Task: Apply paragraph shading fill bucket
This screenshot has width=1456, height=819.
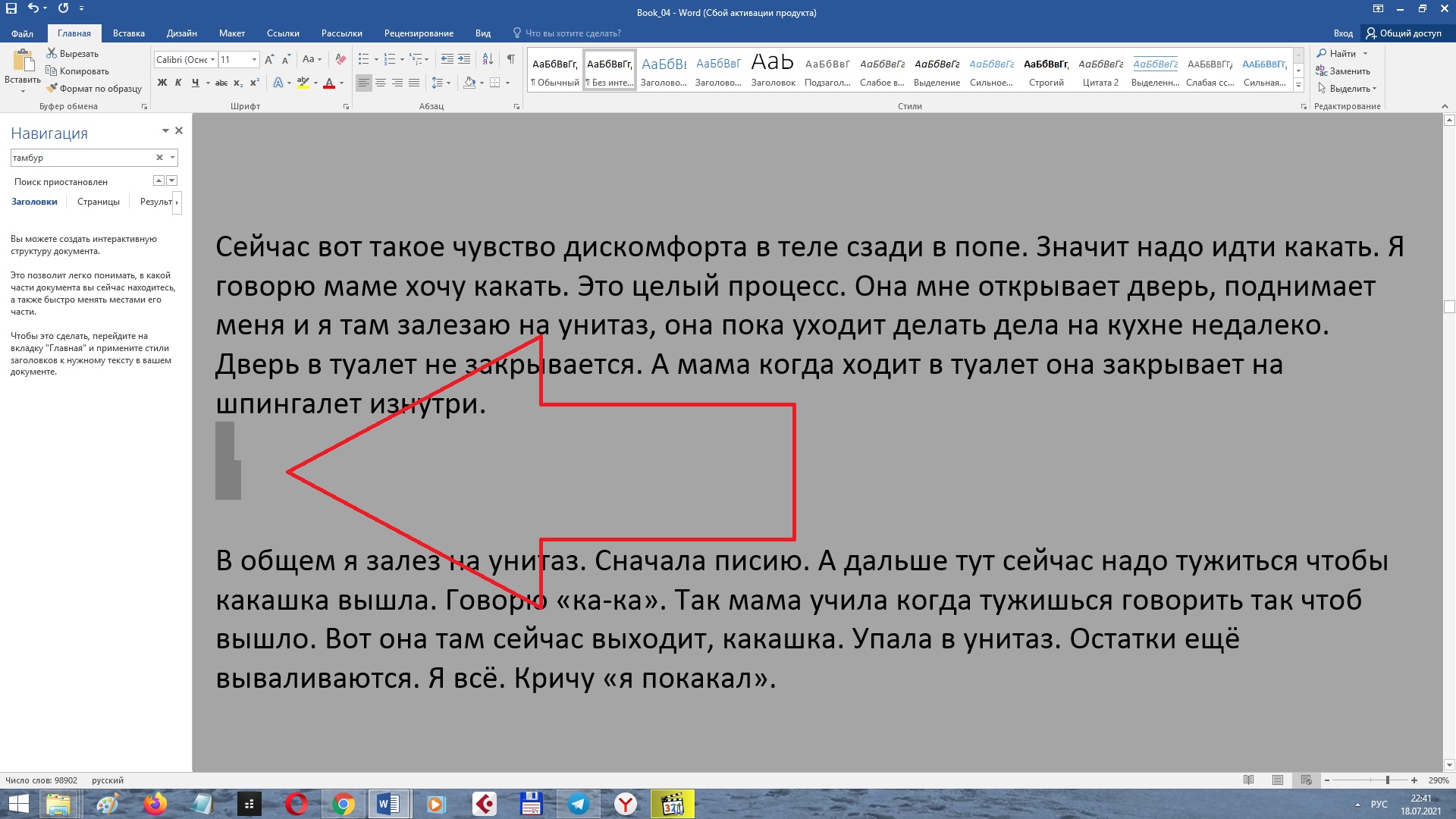Action: (469, 83)
